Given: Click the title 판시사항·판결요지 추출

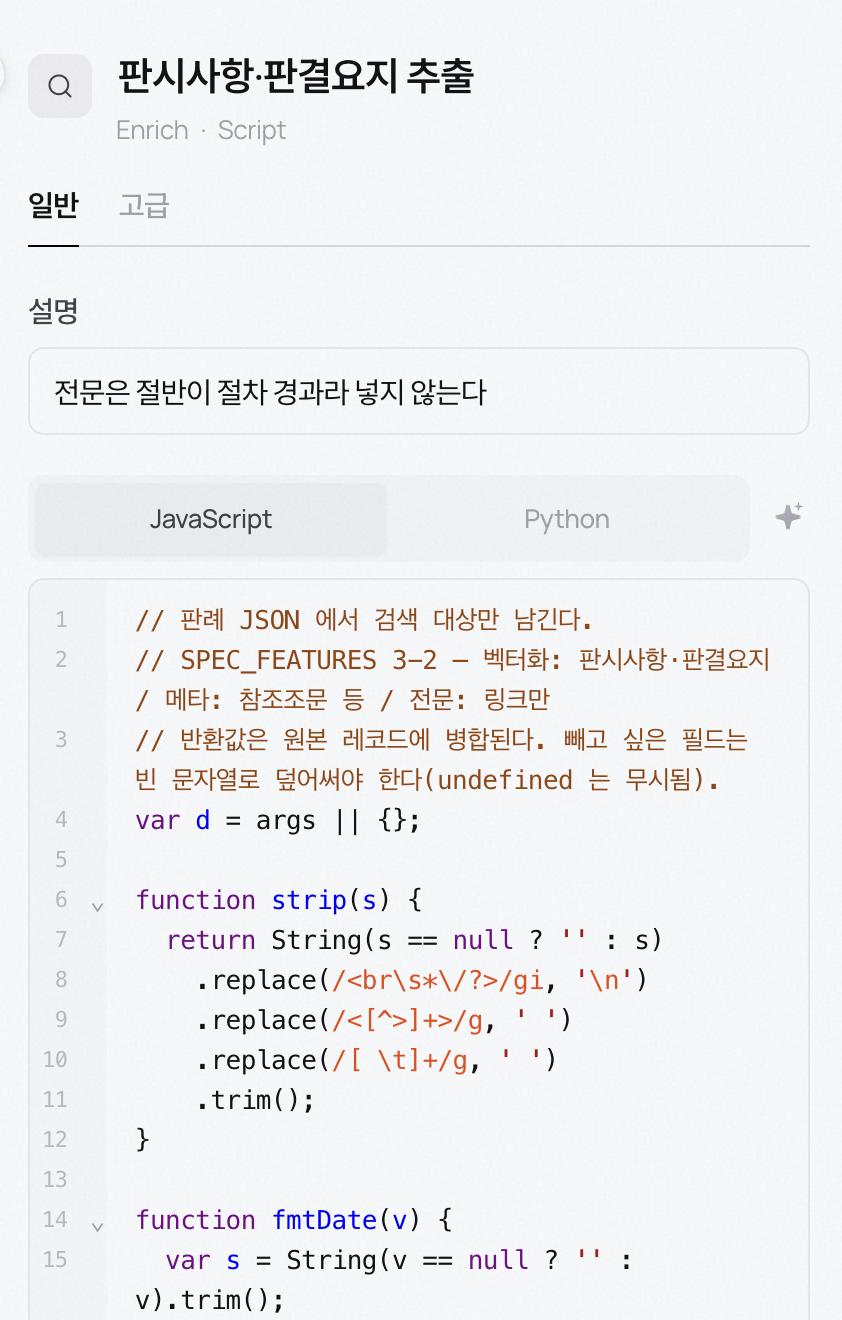Looking at the screenshot, I should coord(295,77).
